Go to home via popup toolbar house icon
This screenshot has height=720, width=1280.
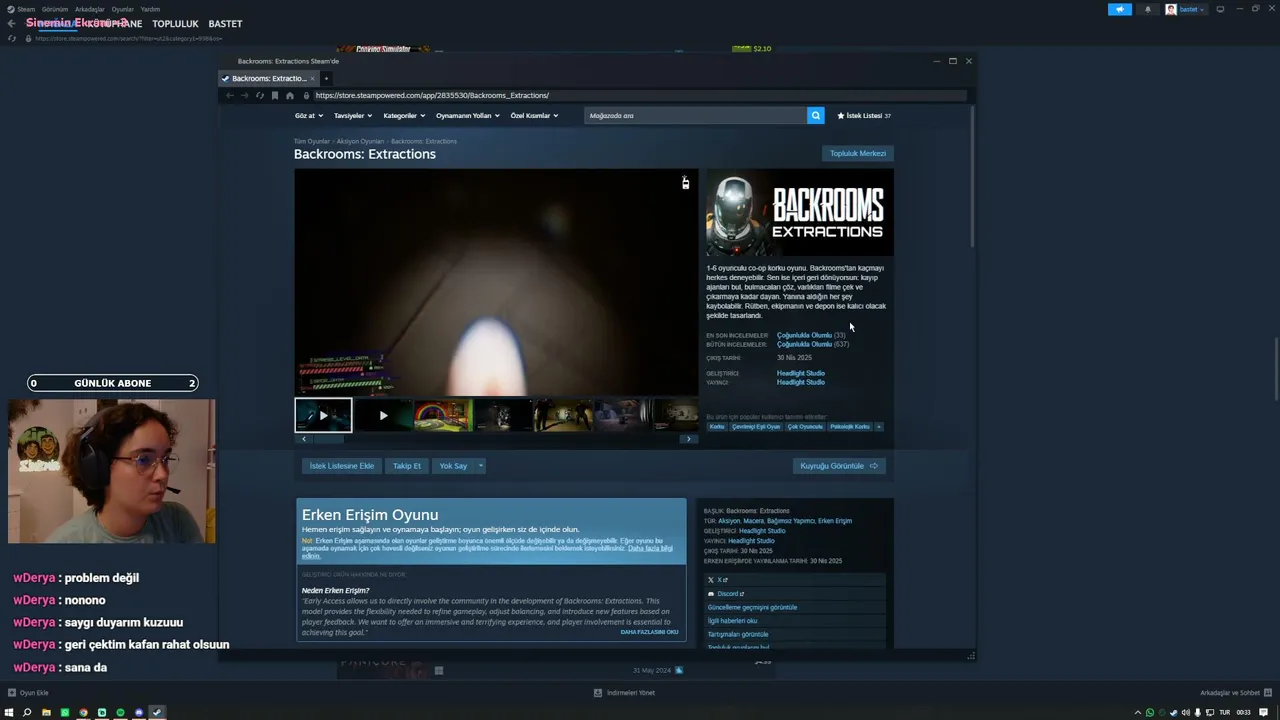pos(290,95)
